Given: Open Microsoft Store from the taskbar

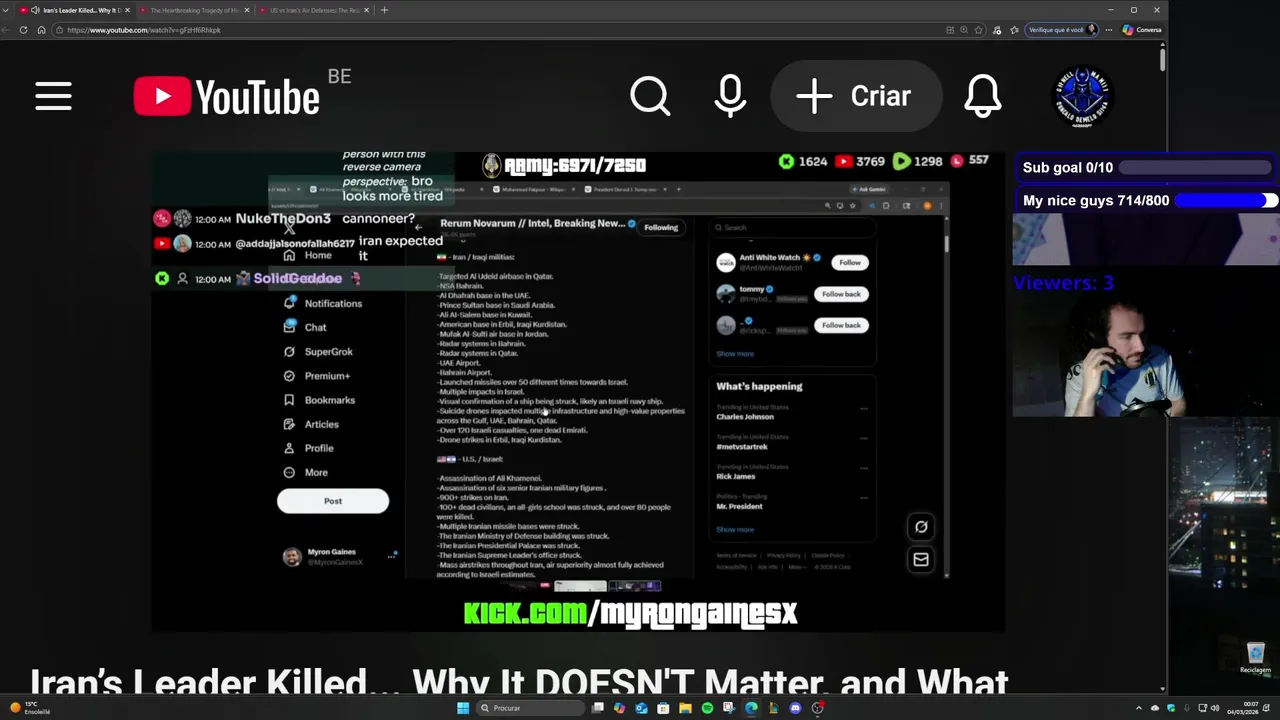Looking at the screenshot, I should 663,708.
